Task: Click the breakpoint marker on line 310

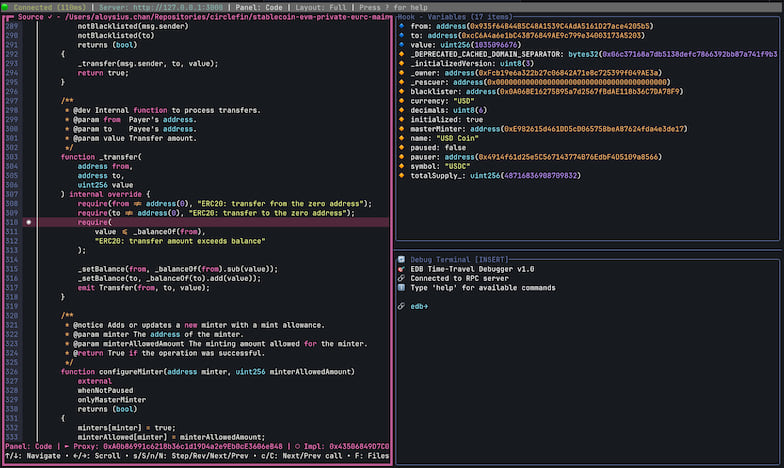Action: tap(29, 222)
